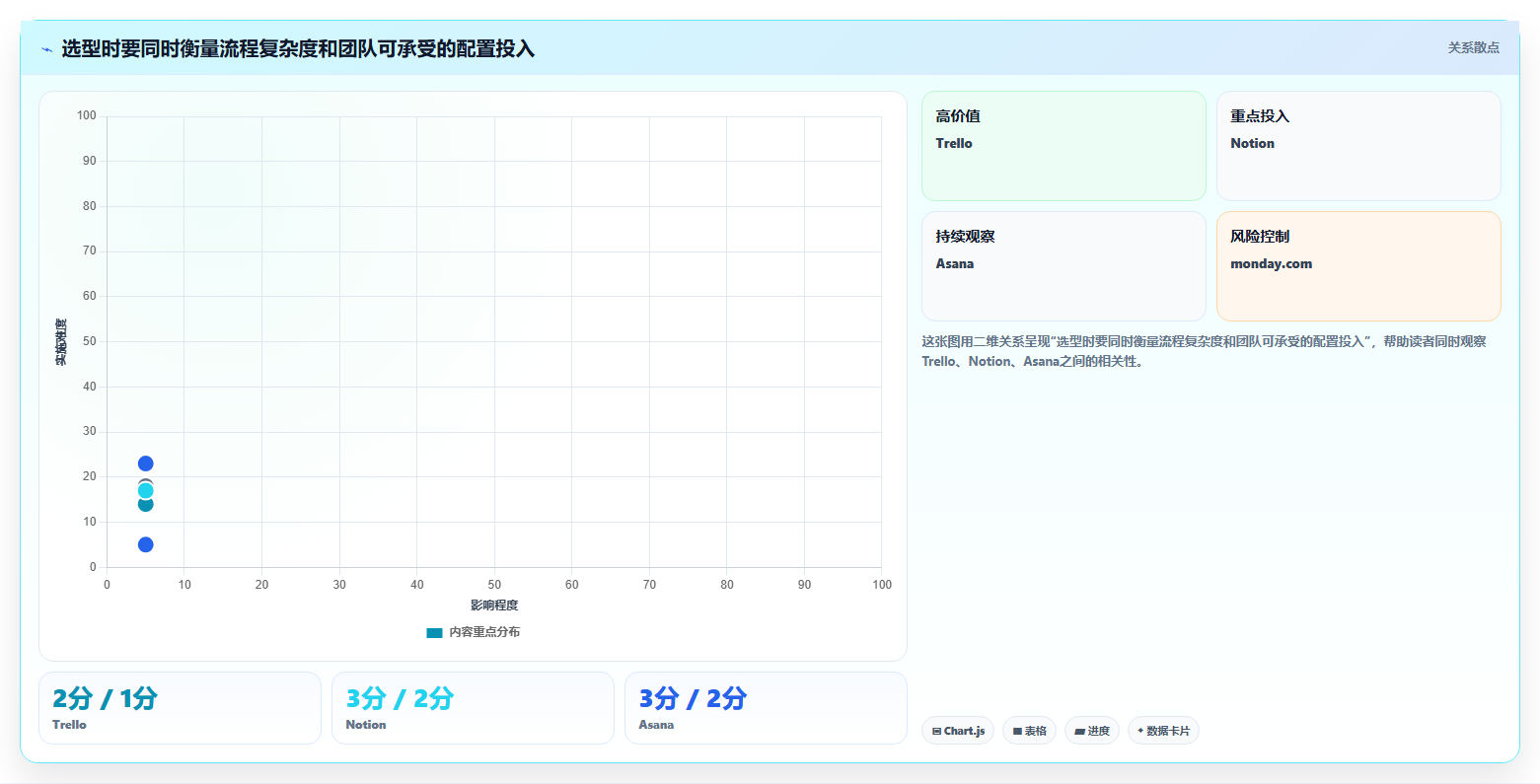Click the Chart.js chip
The width and height of the screenshot is (1540, 784).
[958, 731]
